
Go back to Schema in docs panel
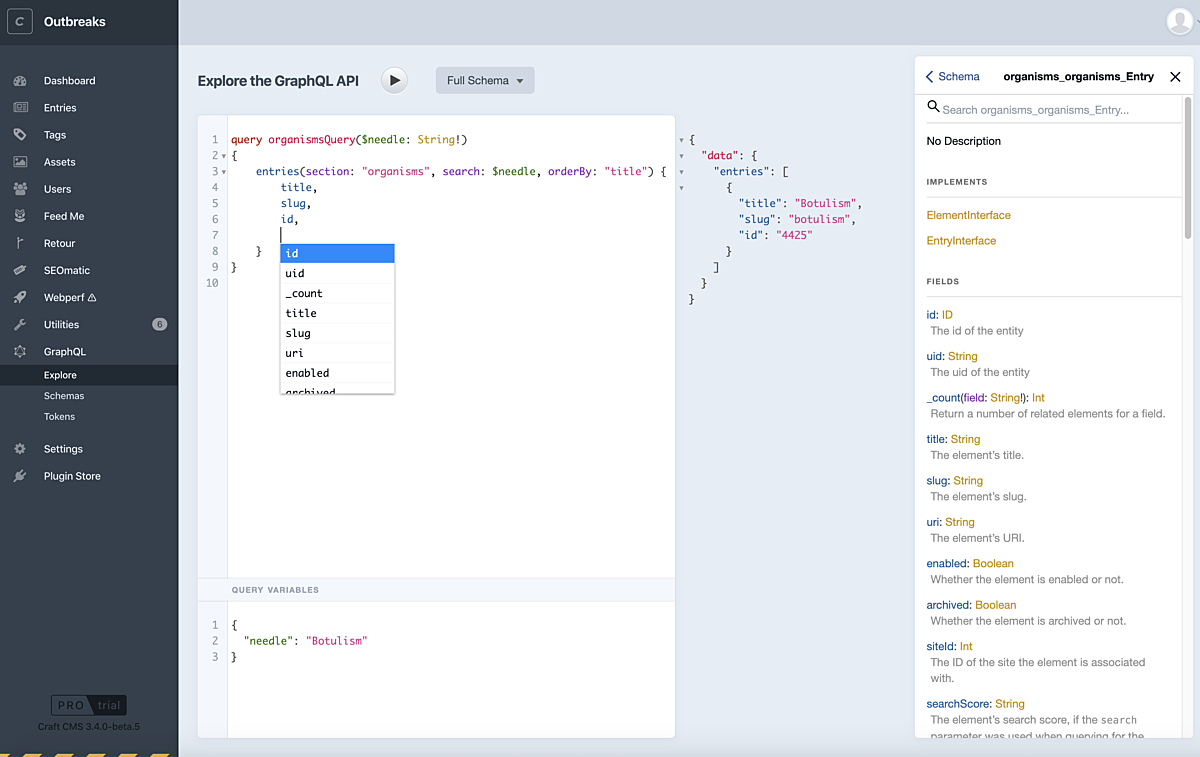pos(953,76)
